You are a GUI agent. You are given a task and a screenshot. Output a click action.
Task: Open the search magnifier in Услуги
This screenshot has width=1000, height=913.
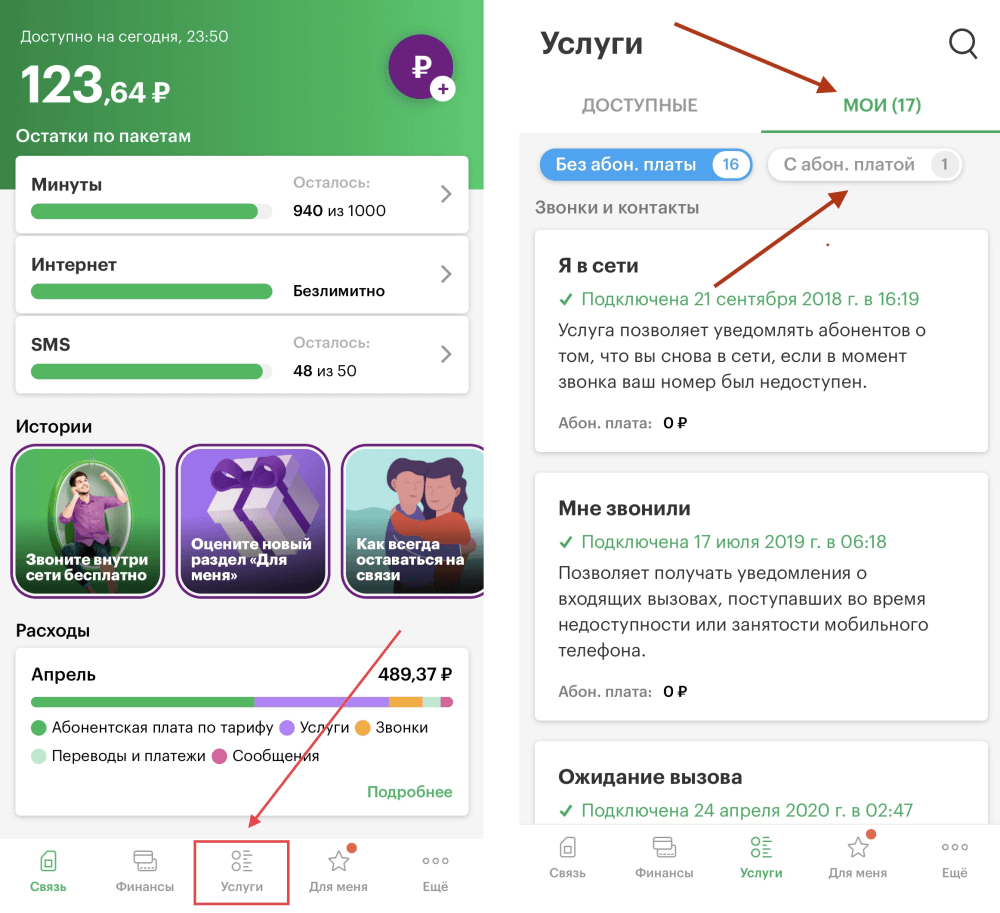[962, 43]
